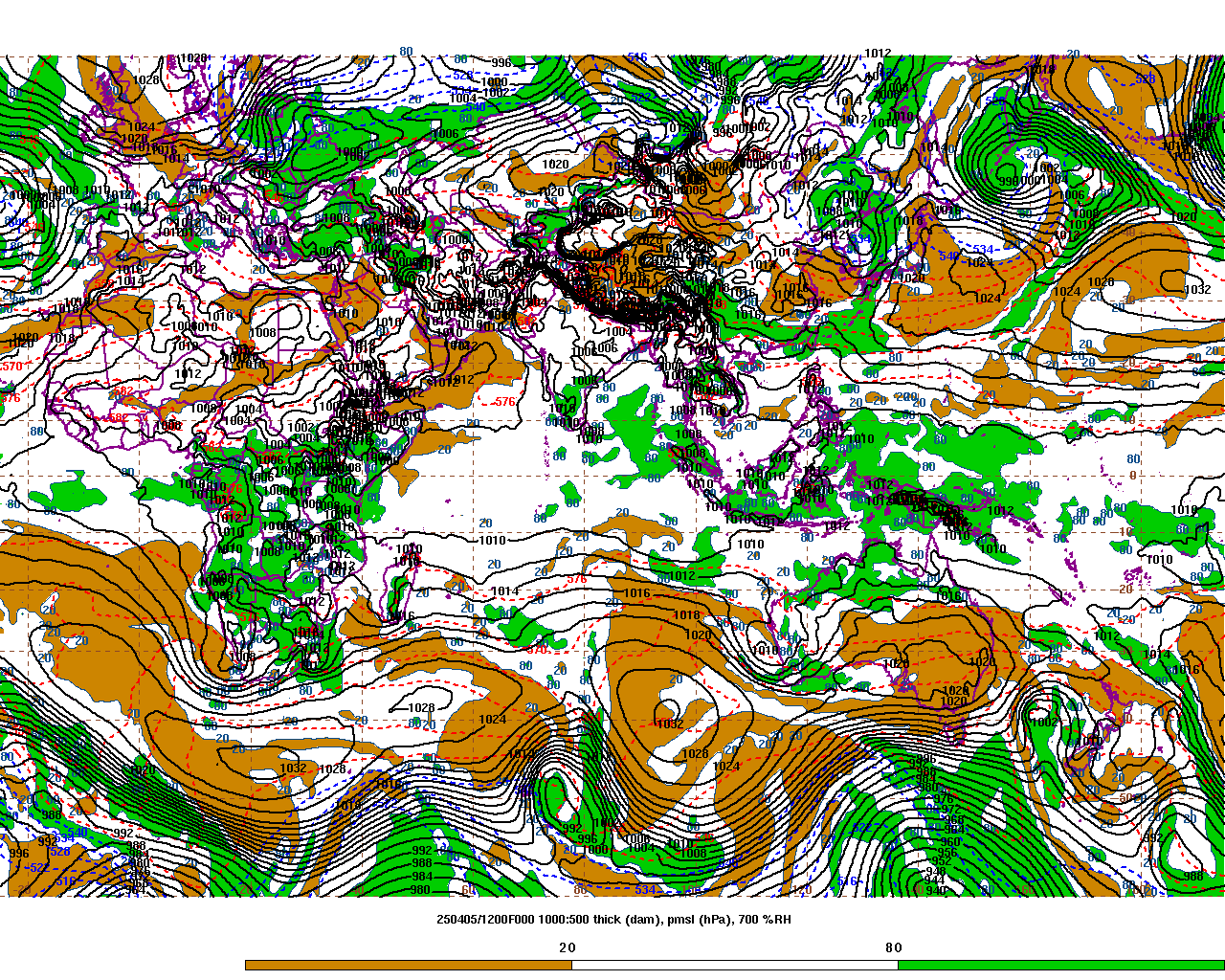
Task: Select the white legend bar segment between 20 and 80
Action: click(x=735, y=965)
